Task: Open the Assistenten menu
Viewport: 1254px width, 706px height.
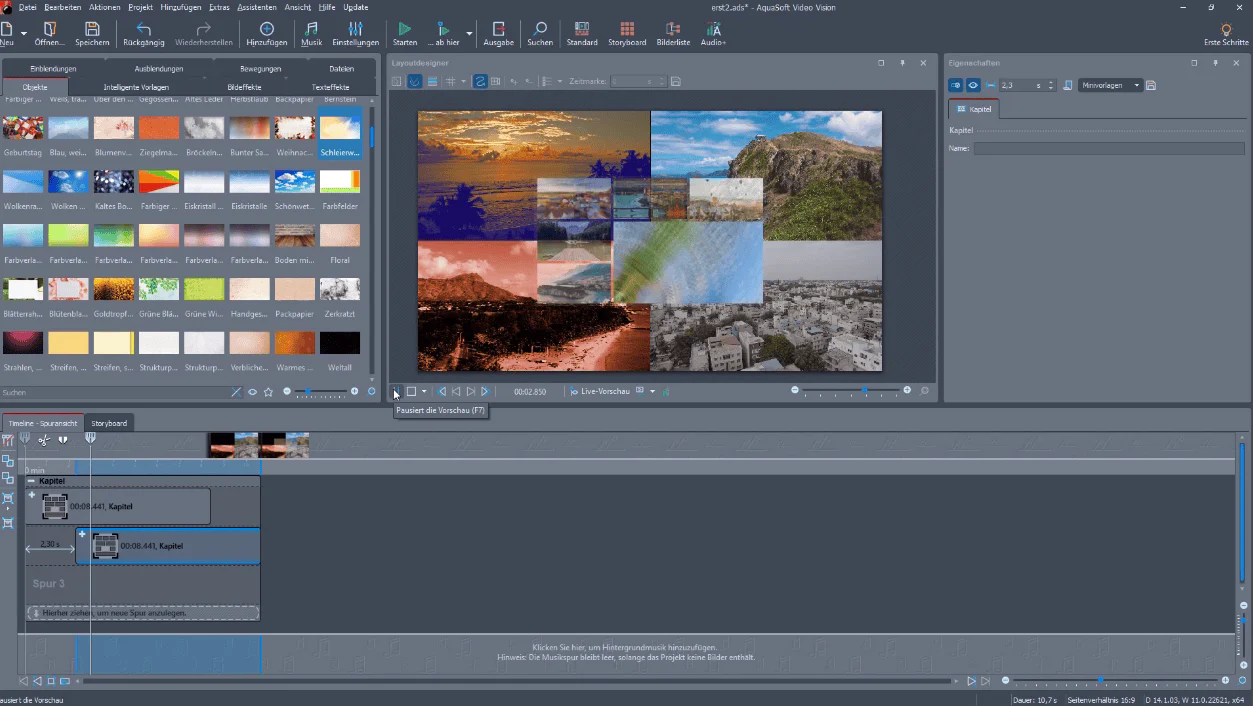Action: (257, 7)
